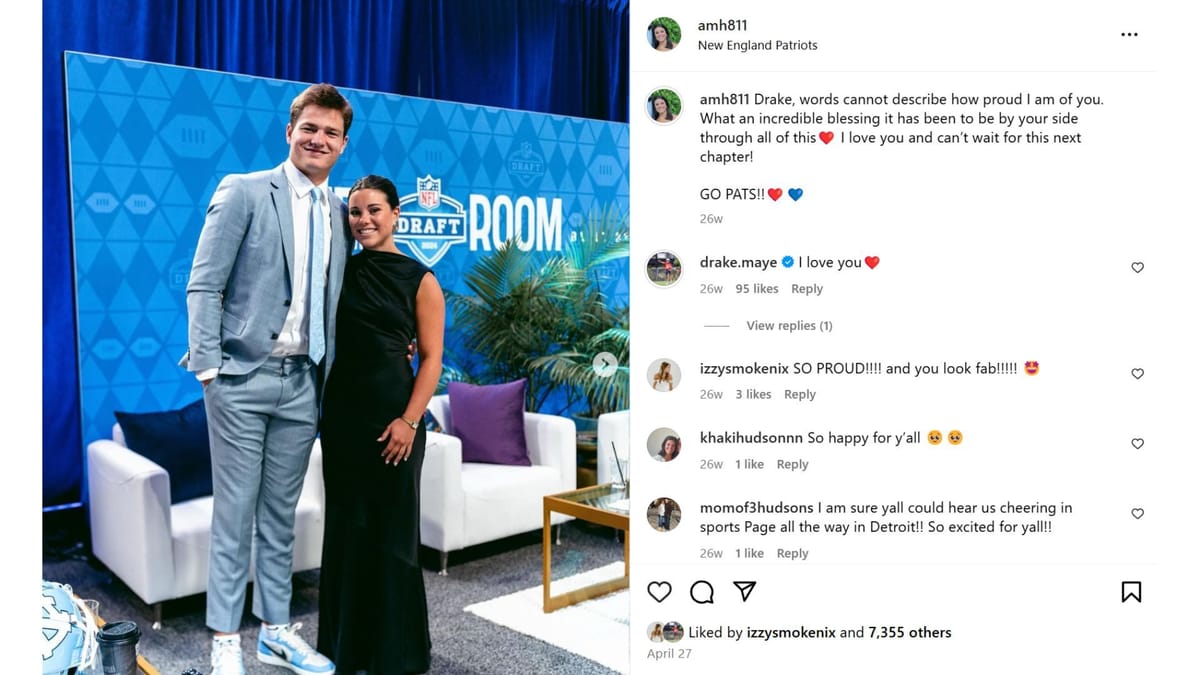Save post with bookmark icon
The width and height of the screenshot is (1200, 675).
[1131, 592]
